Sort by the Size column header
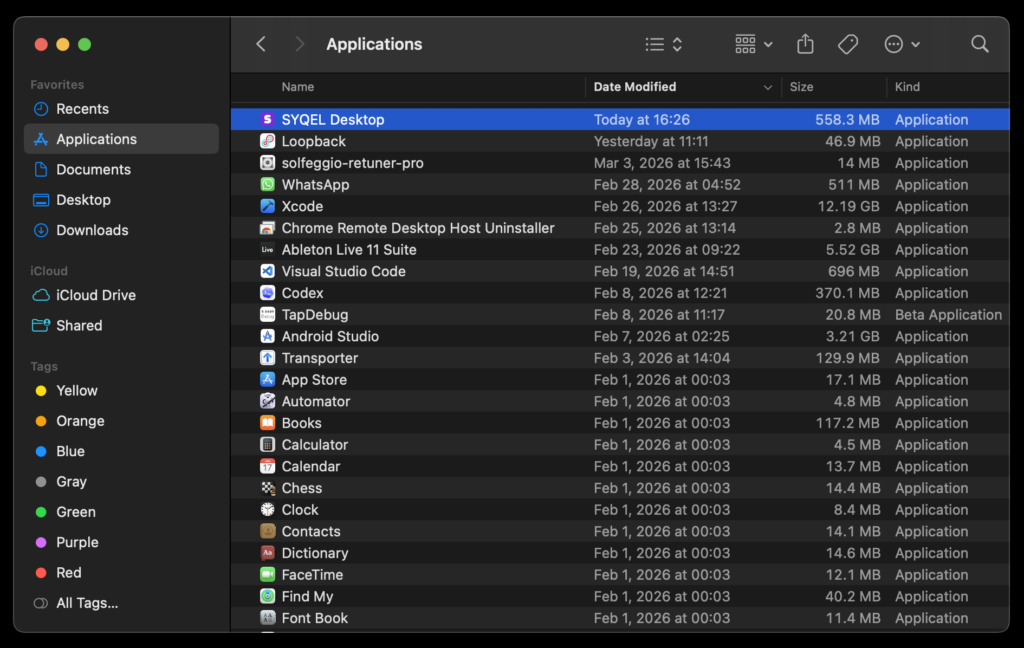 click(x=802, y=87)
